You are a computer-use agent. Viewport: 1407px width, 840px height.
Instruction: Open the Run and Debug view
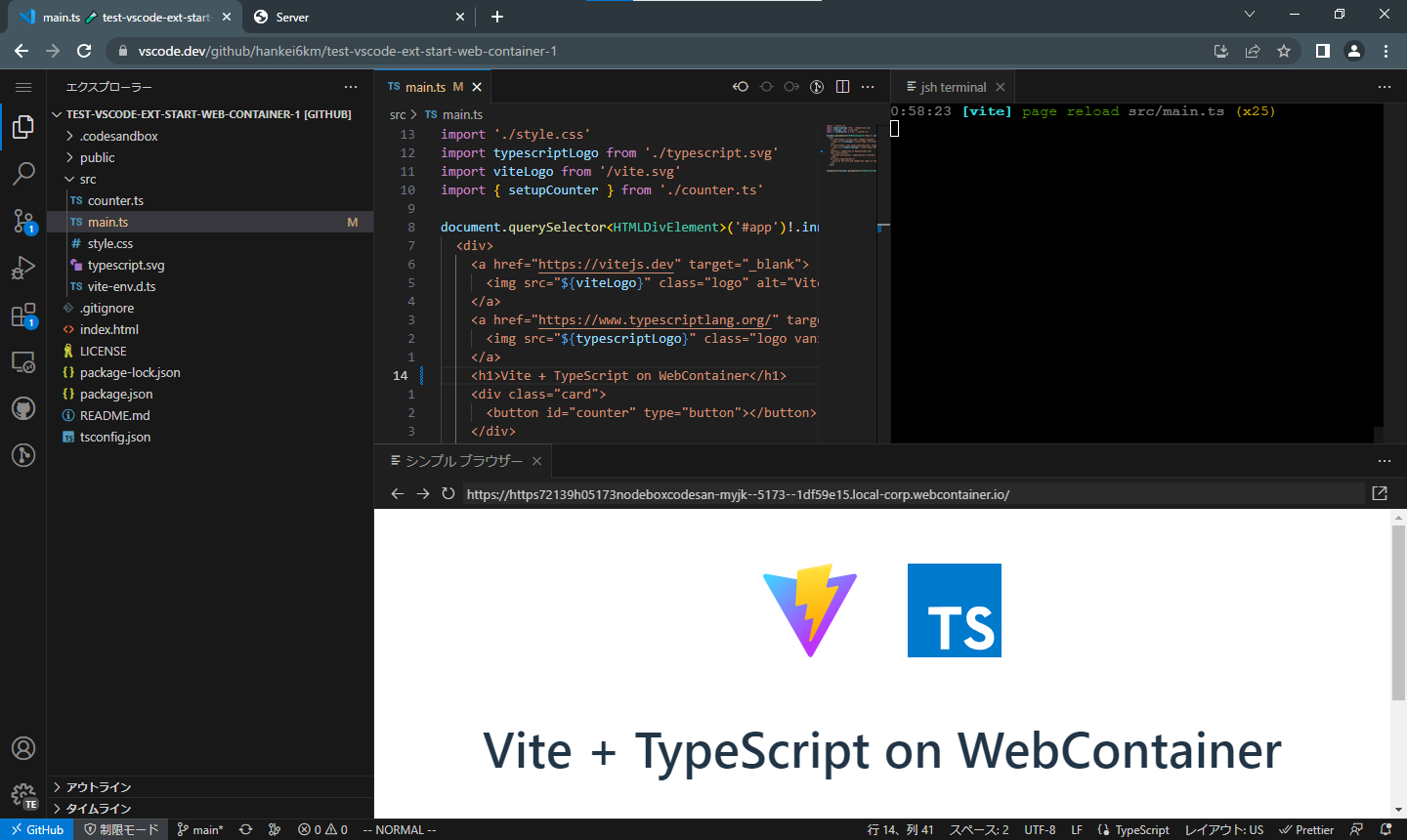coord(23,268)
